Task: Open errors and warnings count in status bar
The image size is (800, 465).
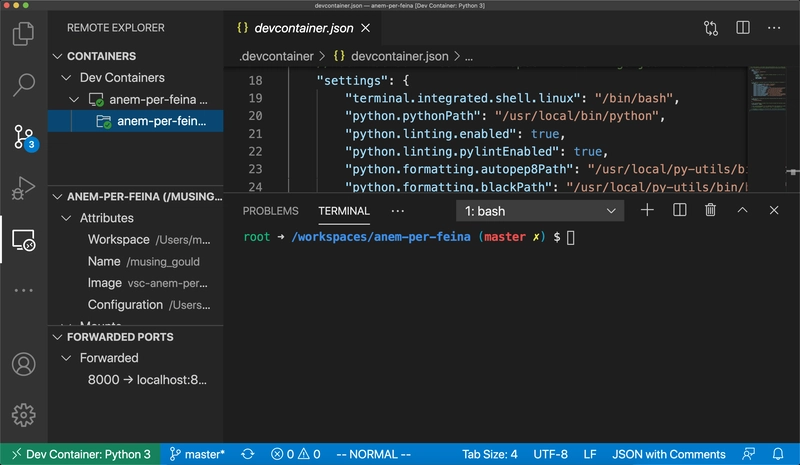Action: pyautogui.click(x=296, y=454)
